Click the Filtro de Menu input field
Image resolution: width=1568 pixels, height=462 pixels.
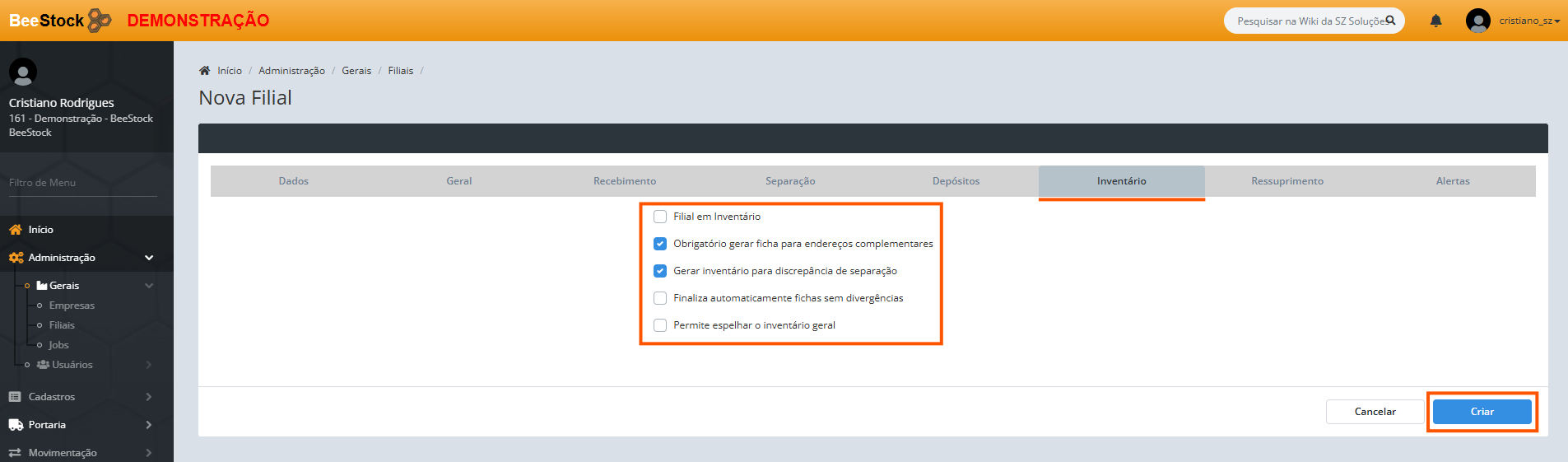(82, 183)
